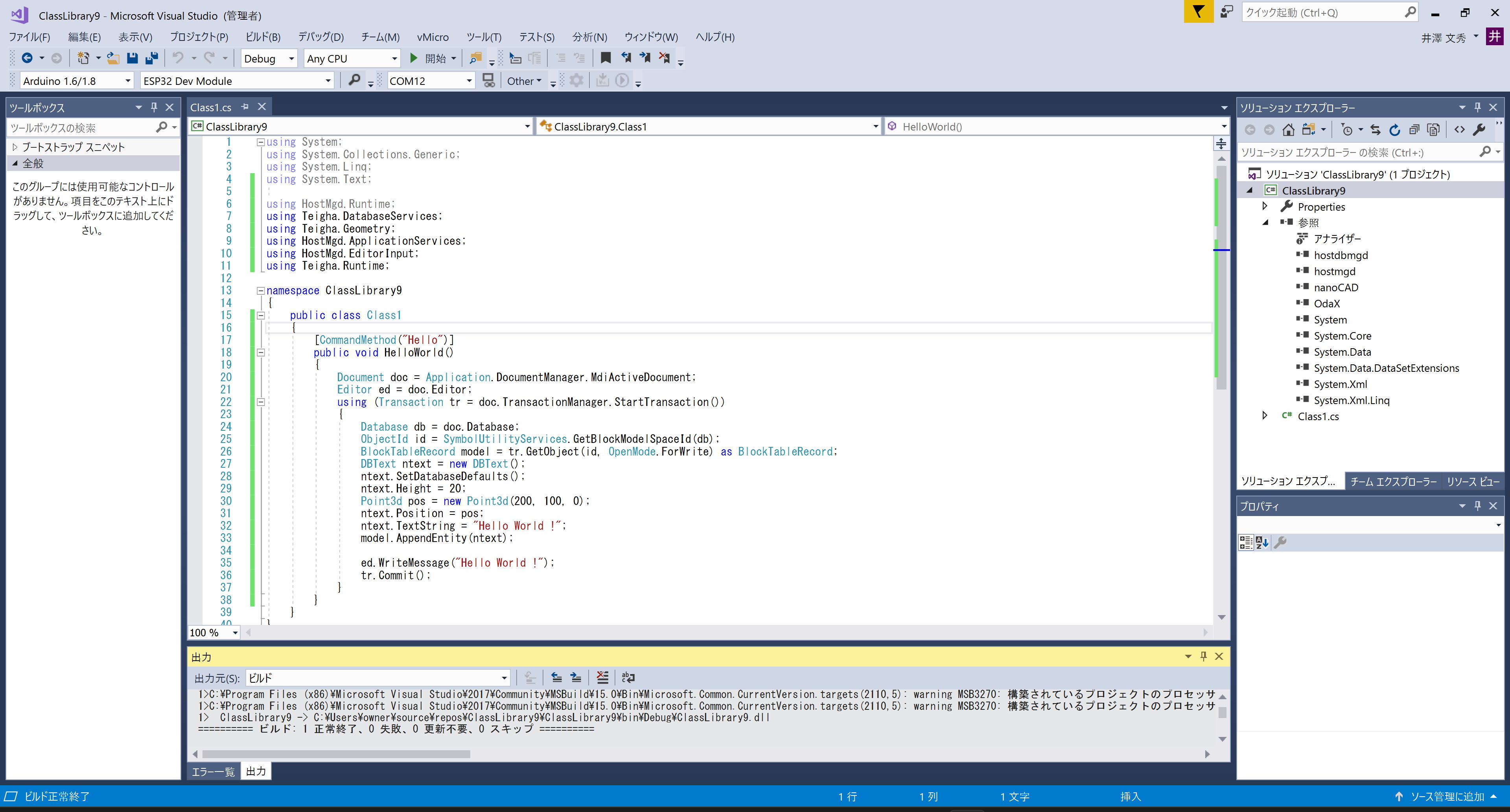Screen dimensions: 1510x812
Task: Click the Arduino board search magnifier icon
Action: (354, 80)
